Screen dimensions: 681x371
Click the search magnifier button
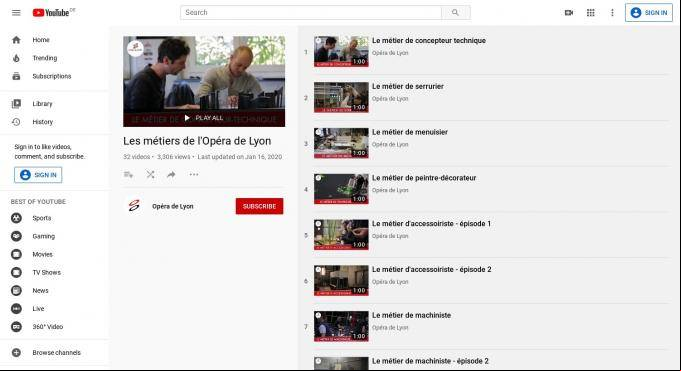pos(455,13)
